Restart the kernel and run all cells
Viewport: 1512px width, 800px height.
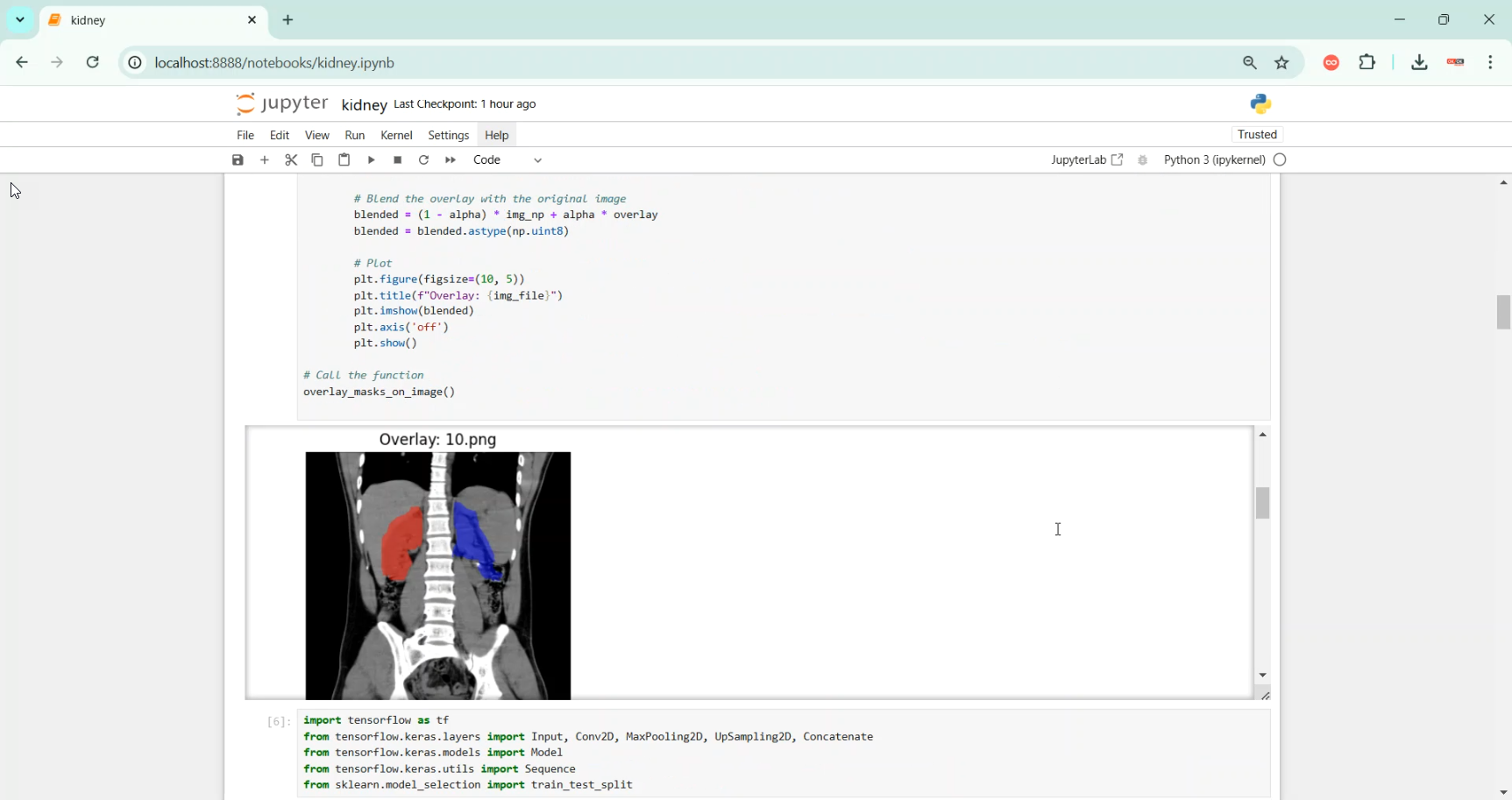pyautogui.click(x=451, y=160)
